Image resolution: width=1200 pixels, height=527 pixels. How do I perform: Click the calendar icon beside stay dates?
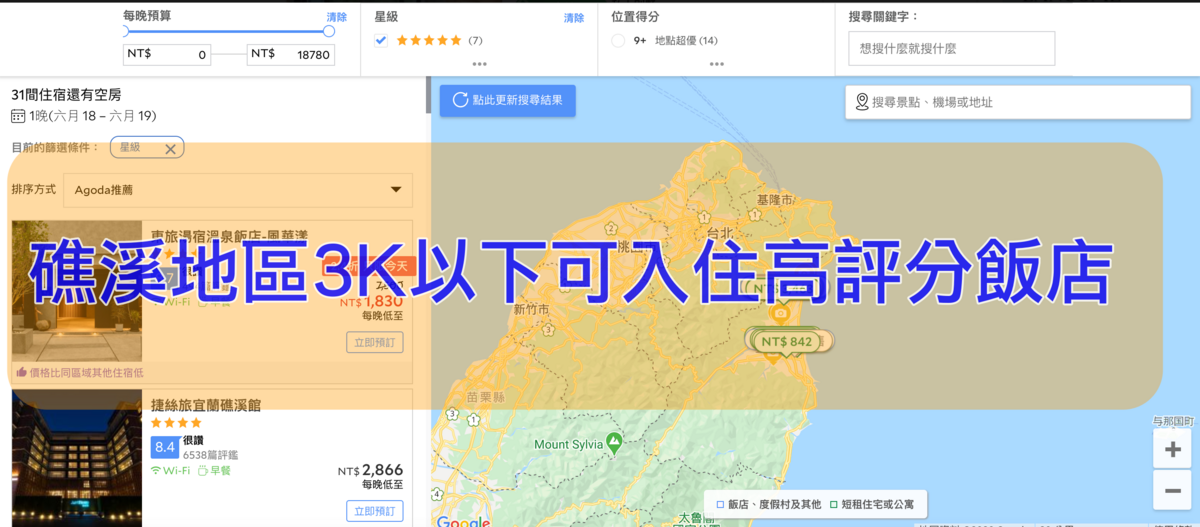[18, 116]
